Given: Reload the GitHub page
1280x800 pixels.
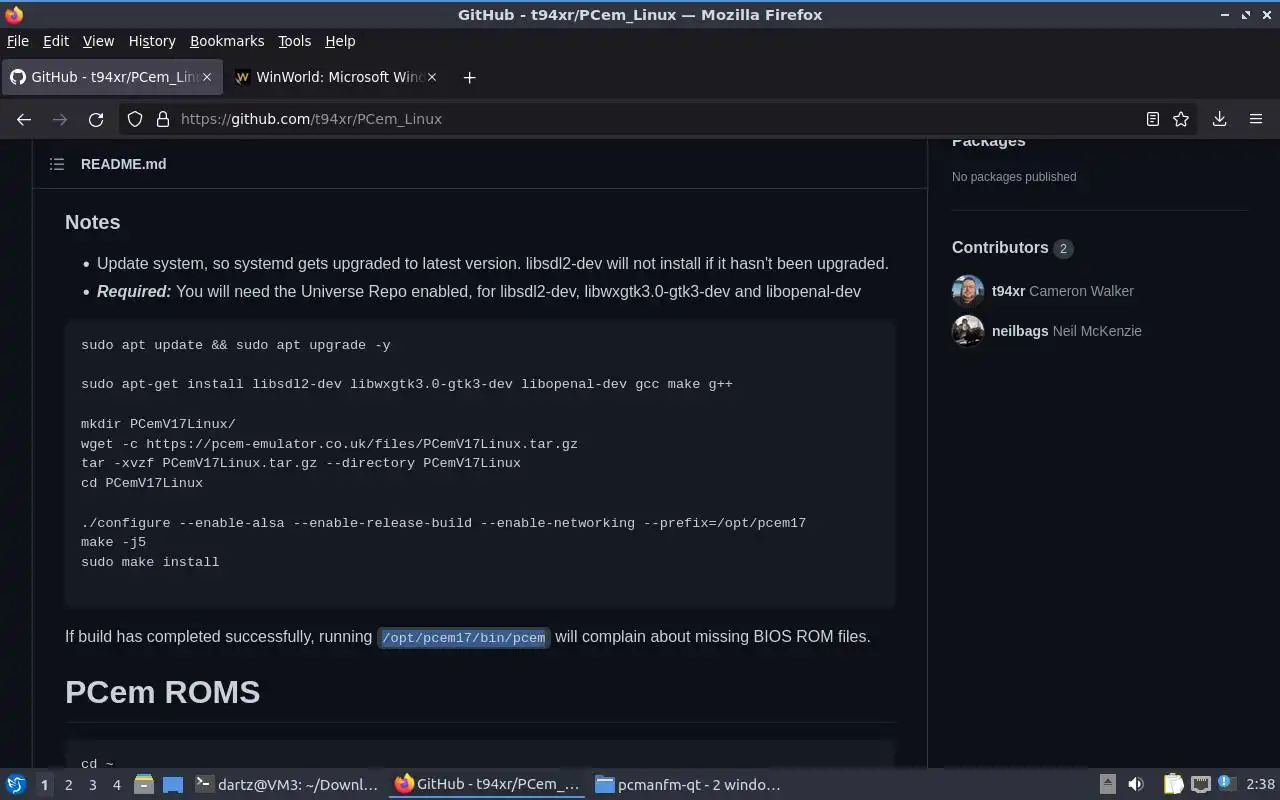Looking at the screenshot, I should [x=96, y=119].
